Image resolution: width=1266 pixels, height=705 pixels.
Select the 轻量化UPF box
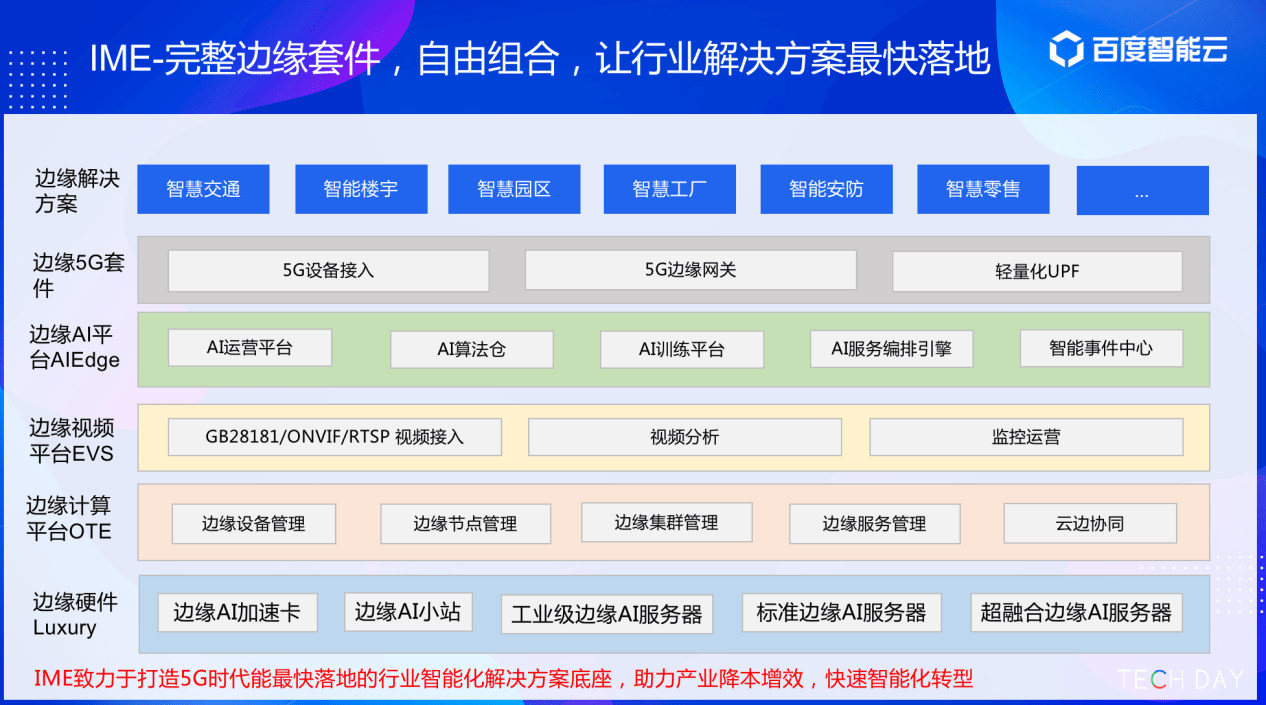1037,271
